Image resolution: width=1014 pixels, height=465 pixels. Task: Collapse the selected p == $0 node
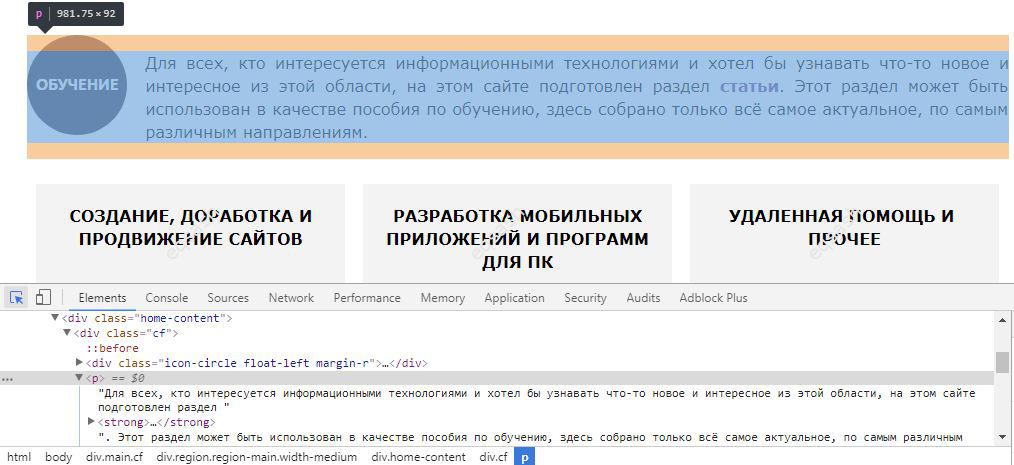(79, 378)
